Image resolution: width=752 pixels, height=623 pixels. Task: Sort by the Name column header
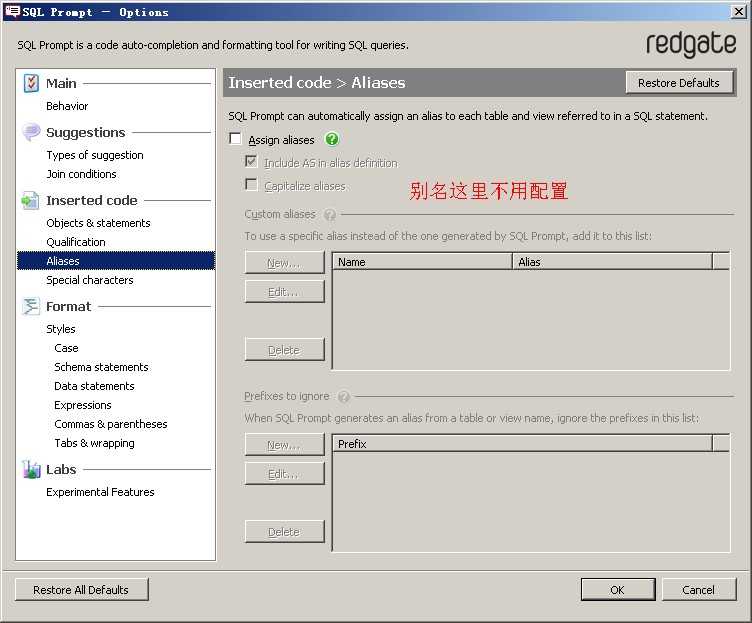[422, 262]
